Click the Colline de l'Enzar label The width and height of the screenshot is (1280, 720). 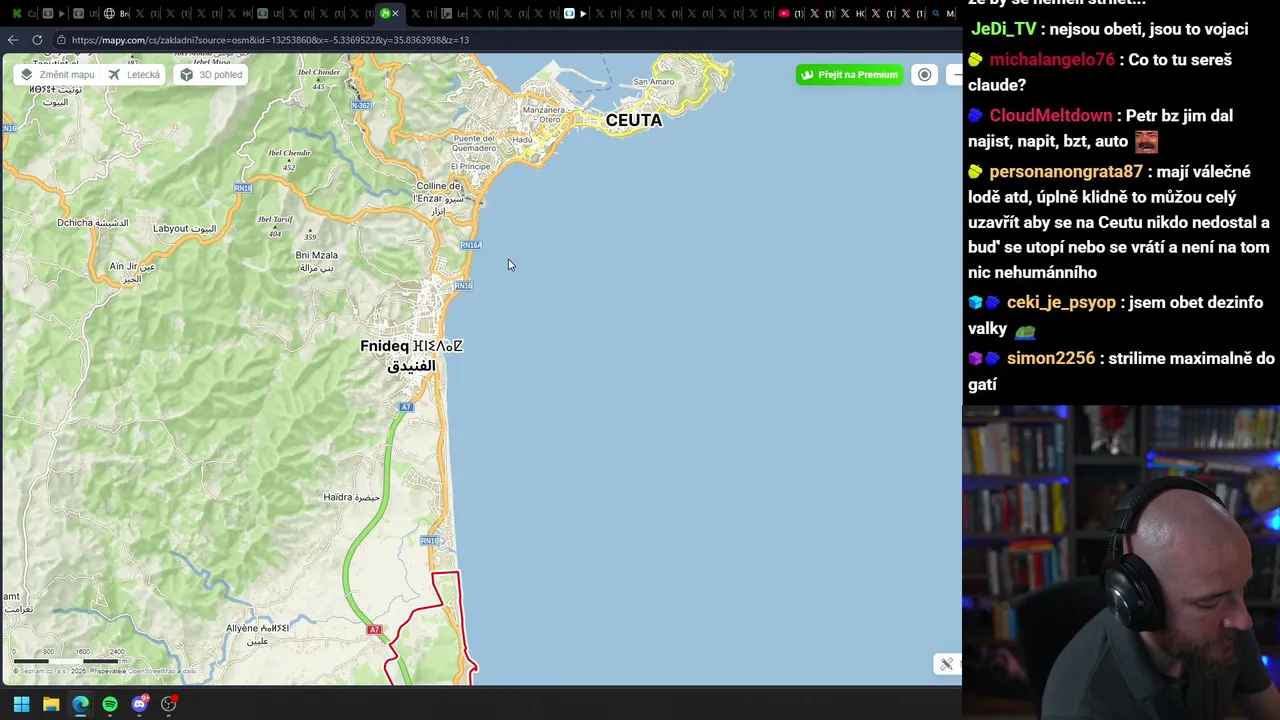pyautogui.click(x=439, y=198)
